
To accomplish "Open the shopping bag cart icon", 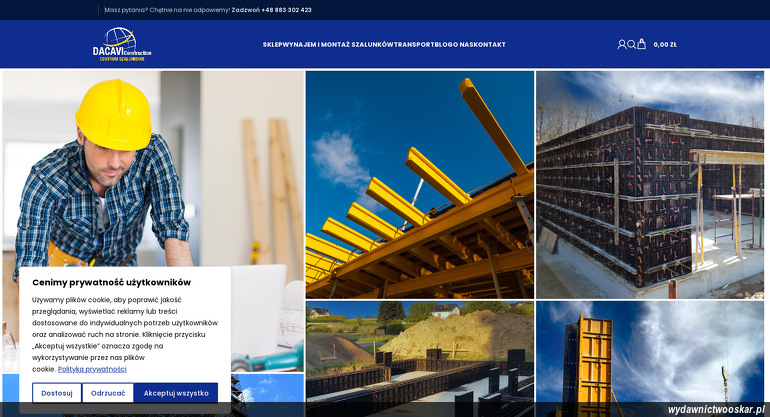I will point(641,44).
